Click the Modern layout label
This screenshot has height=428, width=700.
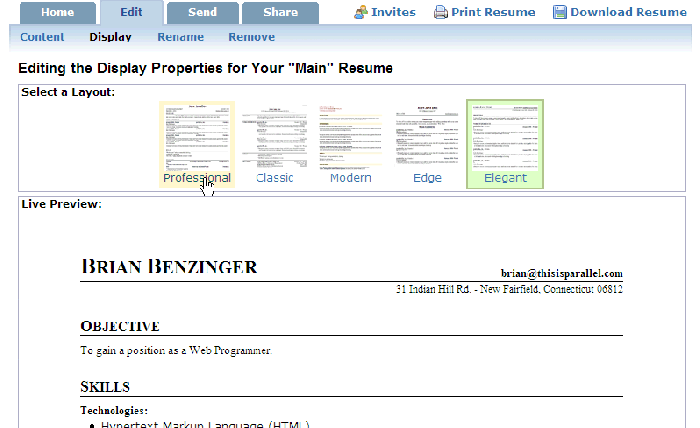[x=351, y=178]
